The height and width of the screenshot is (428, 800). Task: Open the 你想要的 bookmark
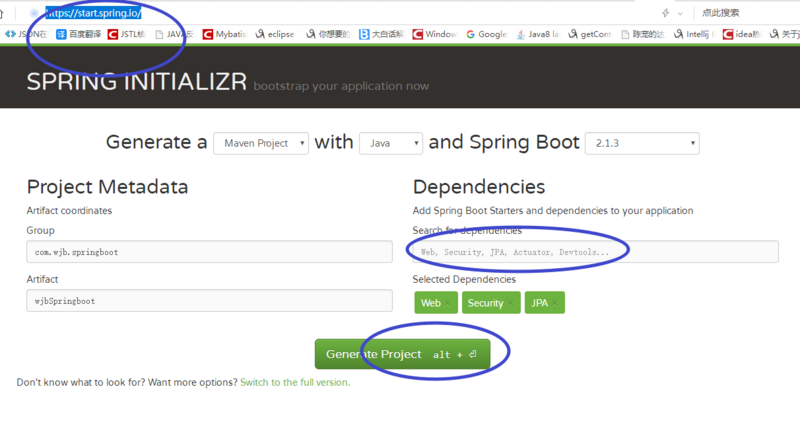[x=328, y=34]
